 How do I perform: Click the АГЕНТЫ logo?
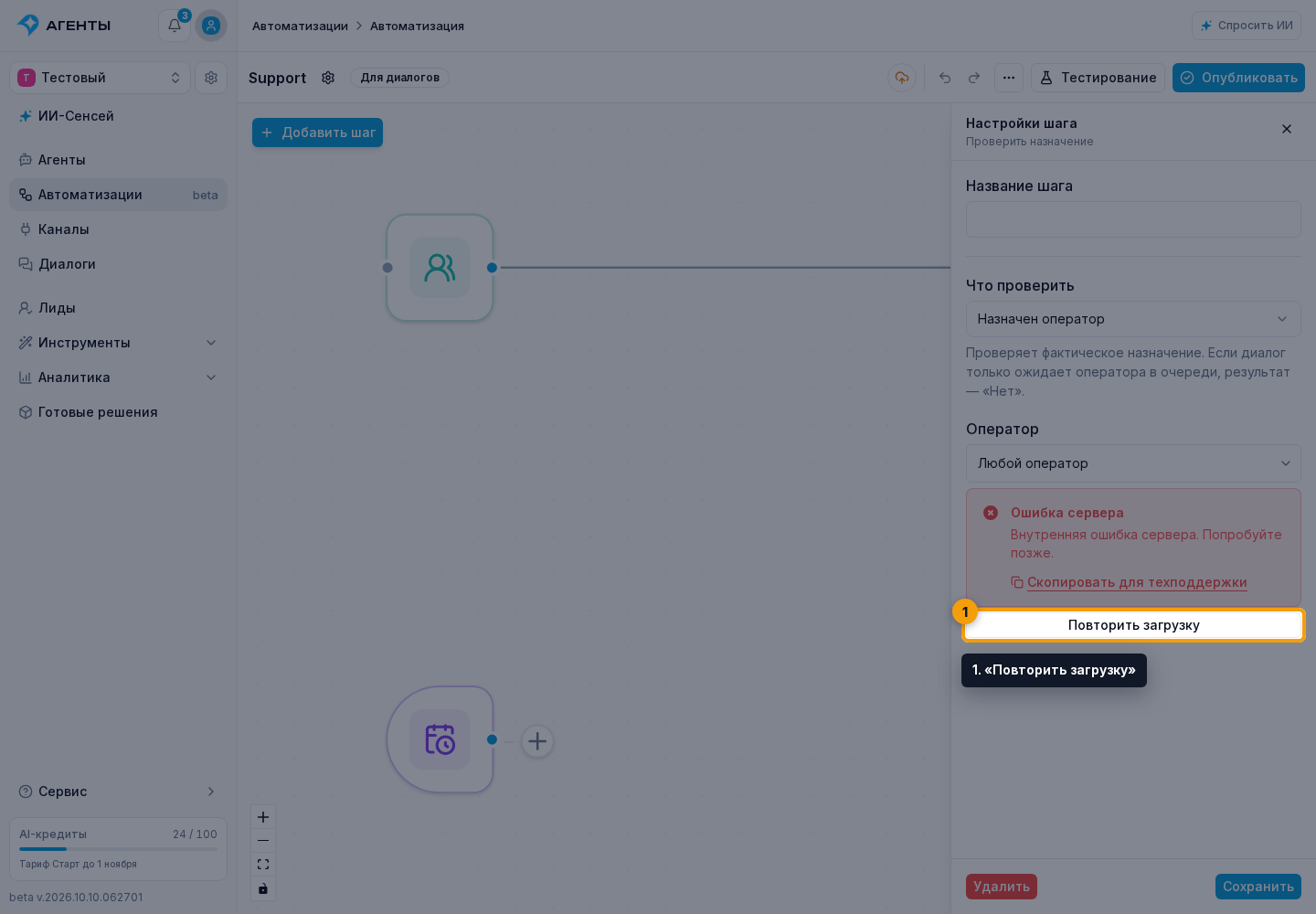tap(64, 26)
